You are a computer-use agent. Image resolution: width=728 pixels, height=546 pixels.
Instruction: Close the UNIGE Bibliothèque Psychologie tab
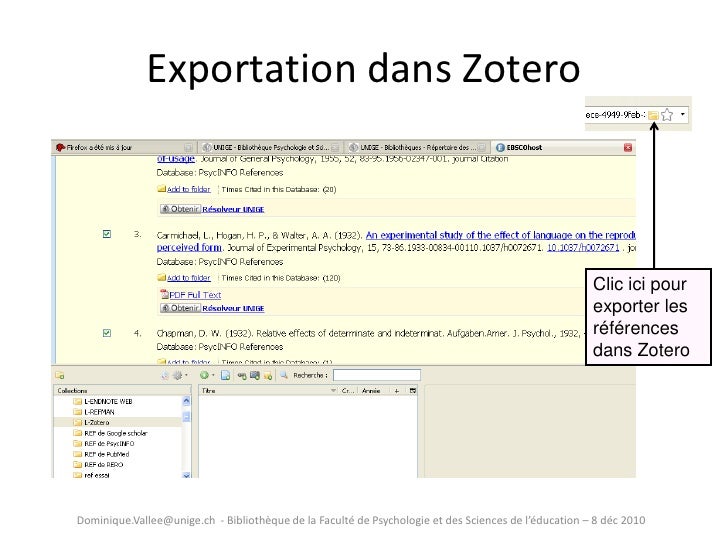[x=335, y=147]
